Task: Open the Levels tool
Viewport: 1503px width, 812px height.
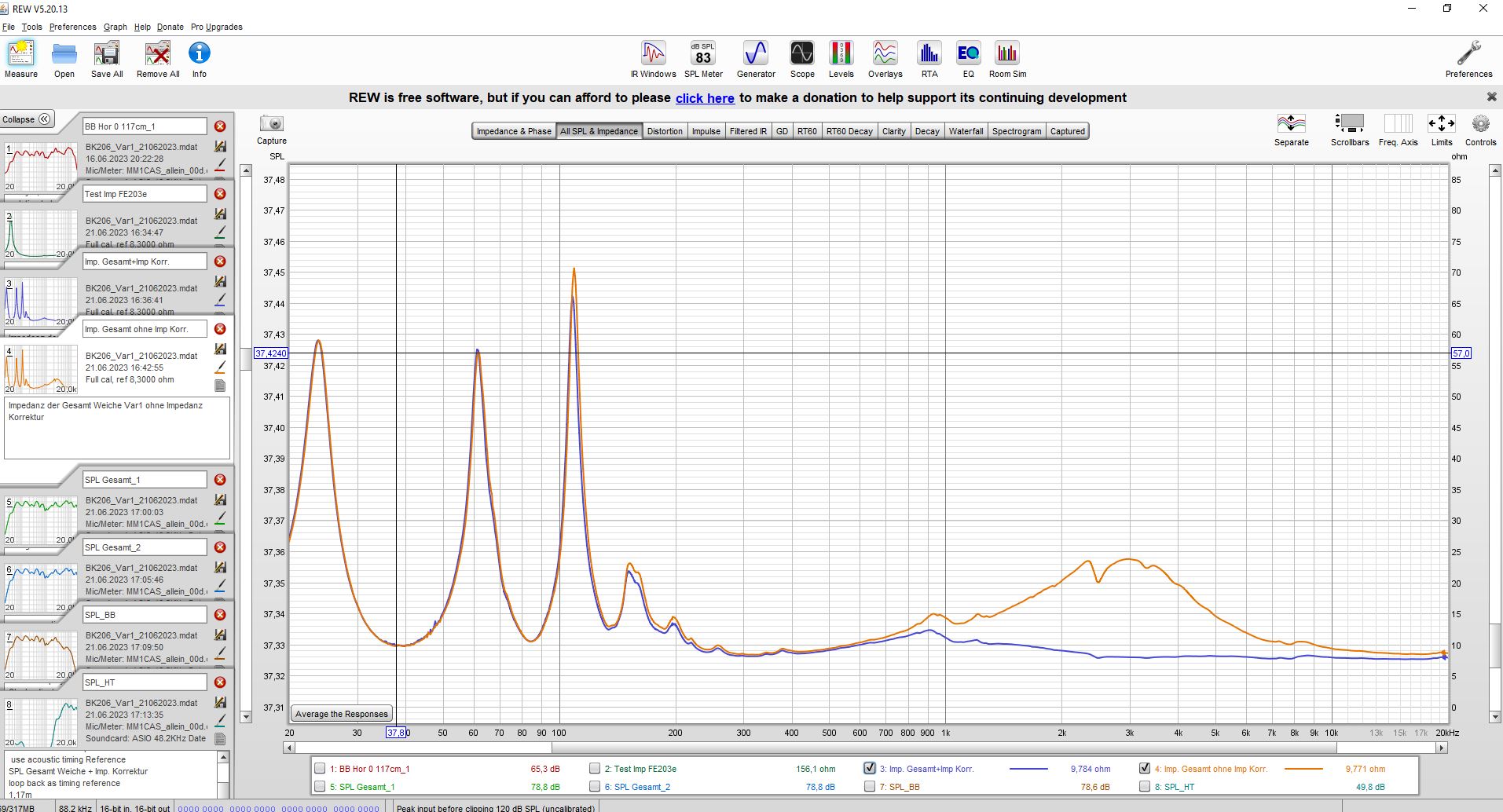Action: coord(841,60)
